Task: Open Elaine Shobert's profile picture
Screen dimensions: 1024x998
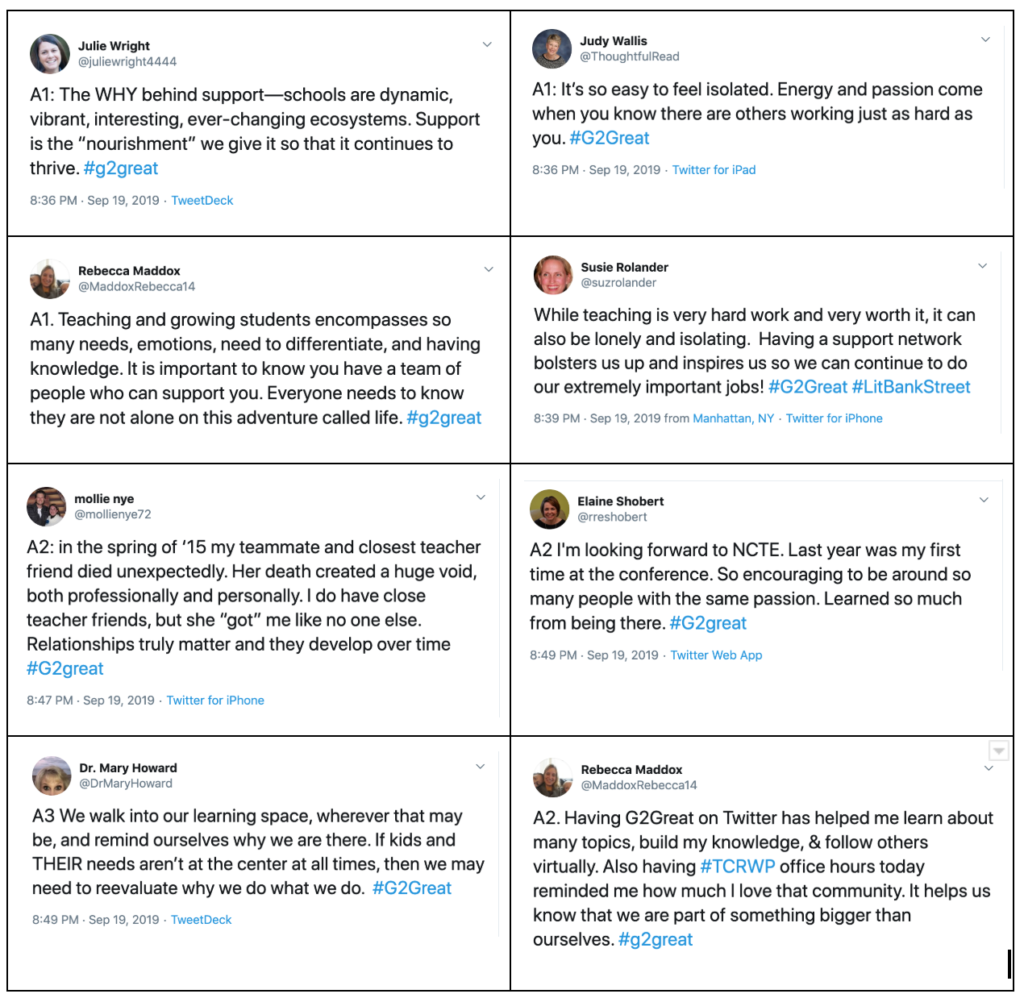Action: pos(549,509)
